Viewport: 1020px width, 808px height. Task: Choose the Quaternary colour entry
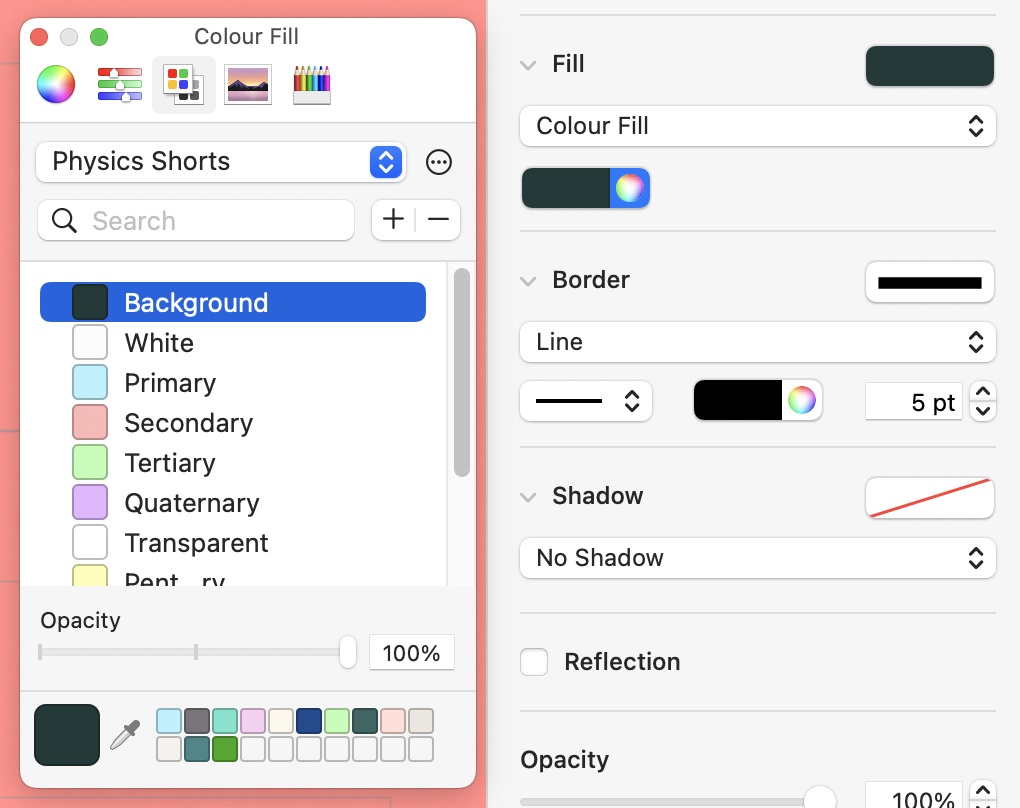pos(191,503)
